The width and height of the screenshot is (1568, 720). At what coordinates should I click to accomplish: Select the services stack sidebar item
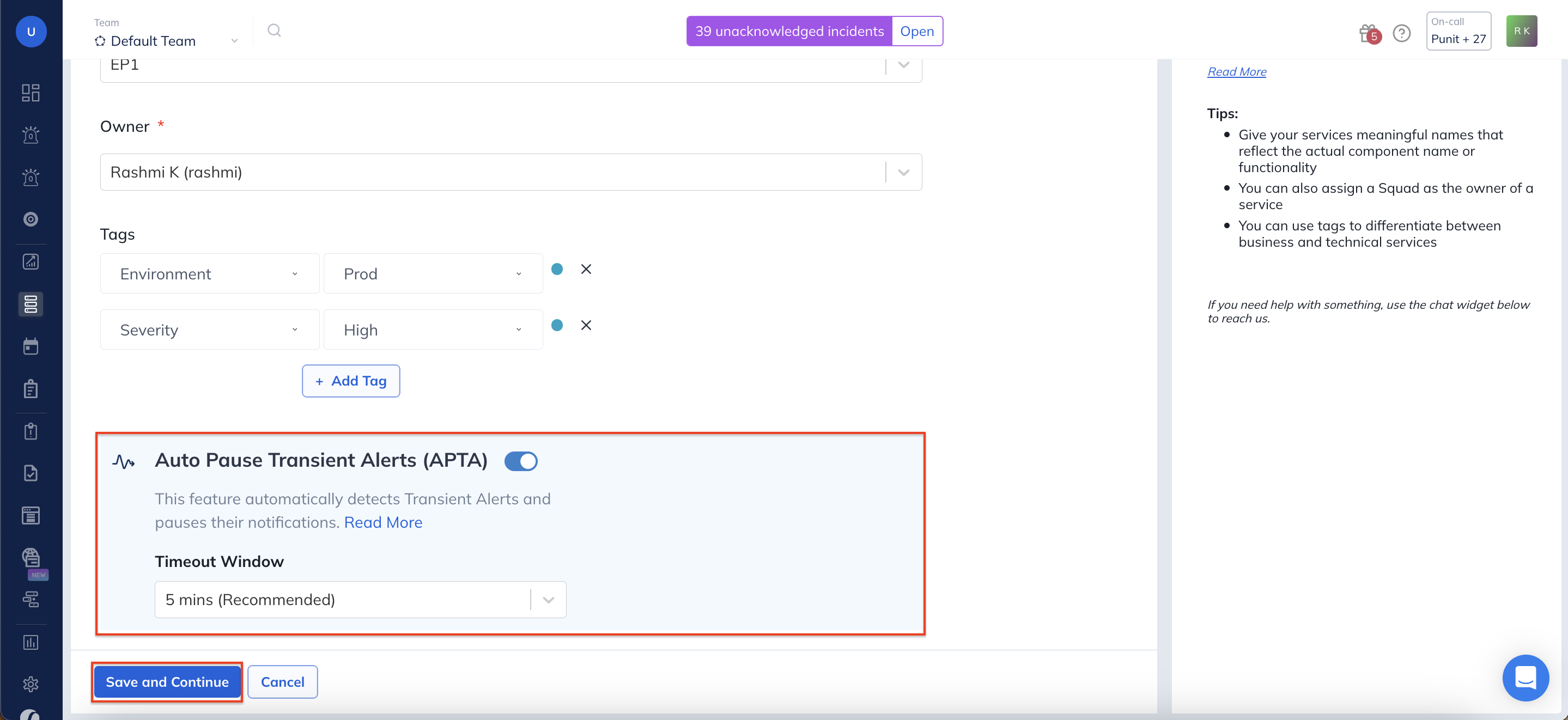[x=31, y=304]
